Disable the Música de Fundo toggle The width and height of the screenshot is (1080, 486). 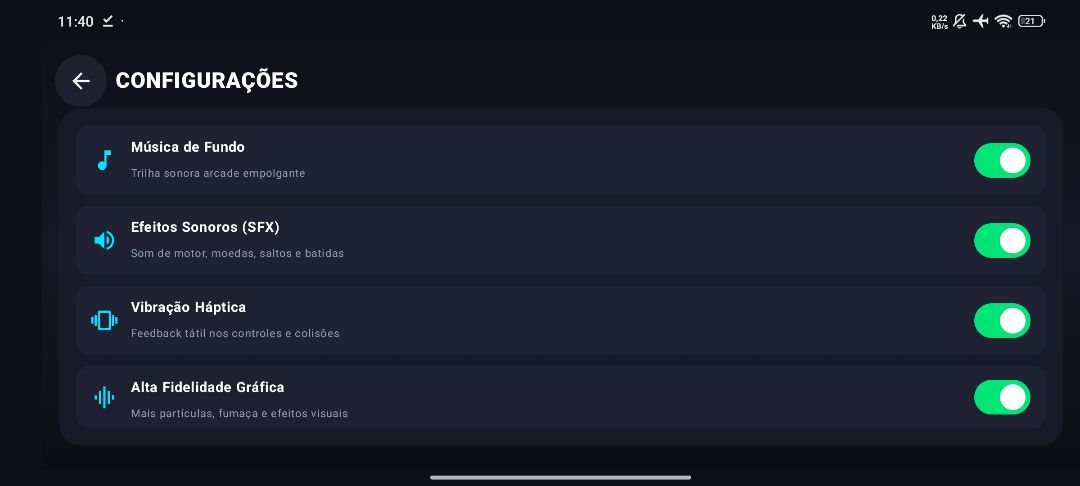[1001, 160]
